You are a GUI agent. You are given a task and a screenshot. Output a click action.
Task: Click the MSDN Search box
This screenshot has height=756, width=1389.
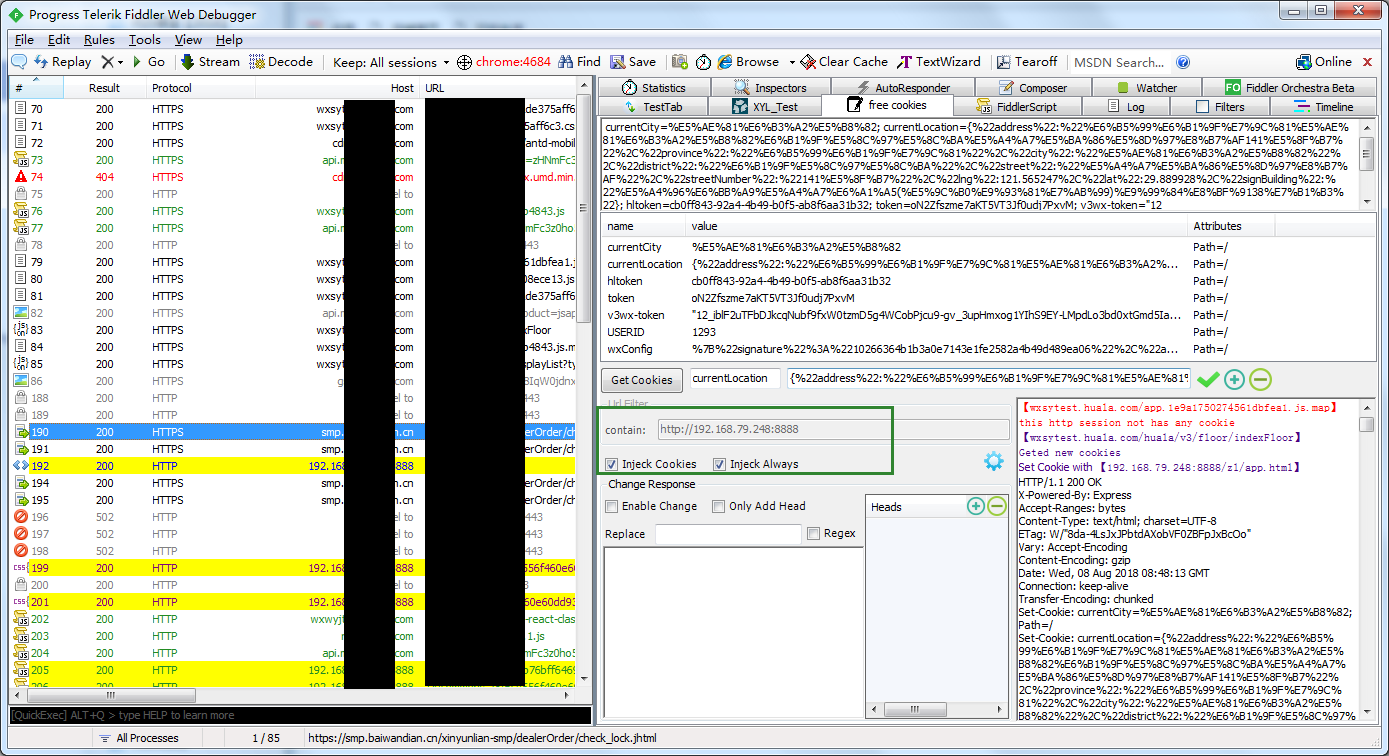click(x=1119, y=62)
